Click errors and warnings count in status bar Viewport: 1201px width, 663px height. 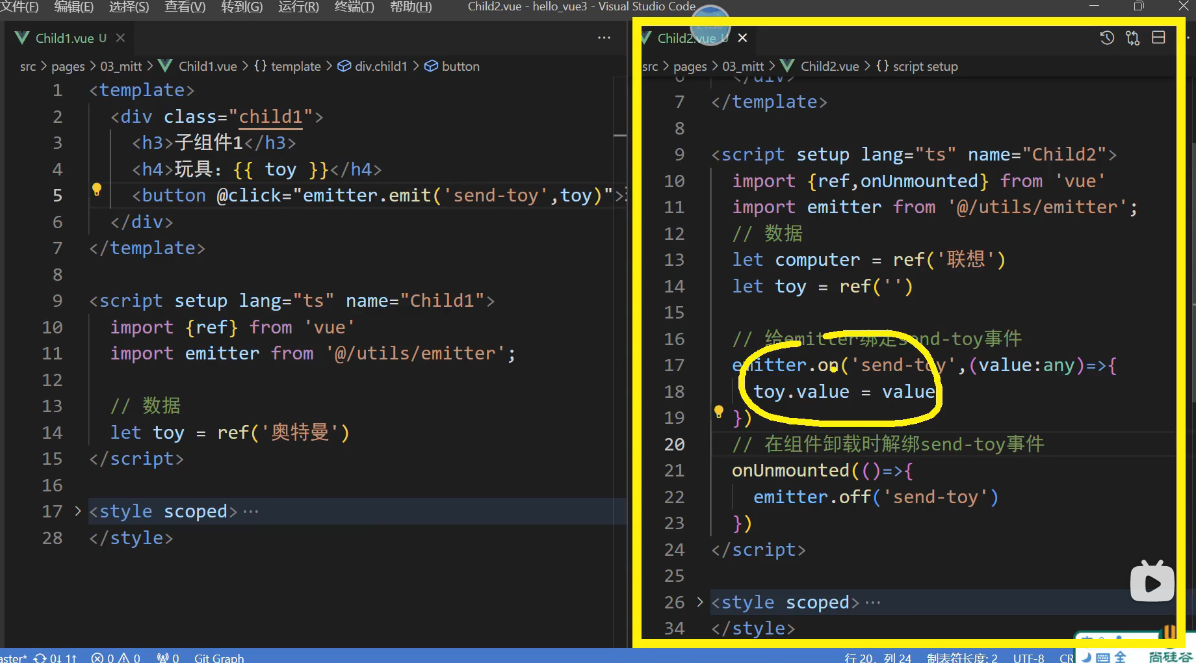[x=117, y=657]
